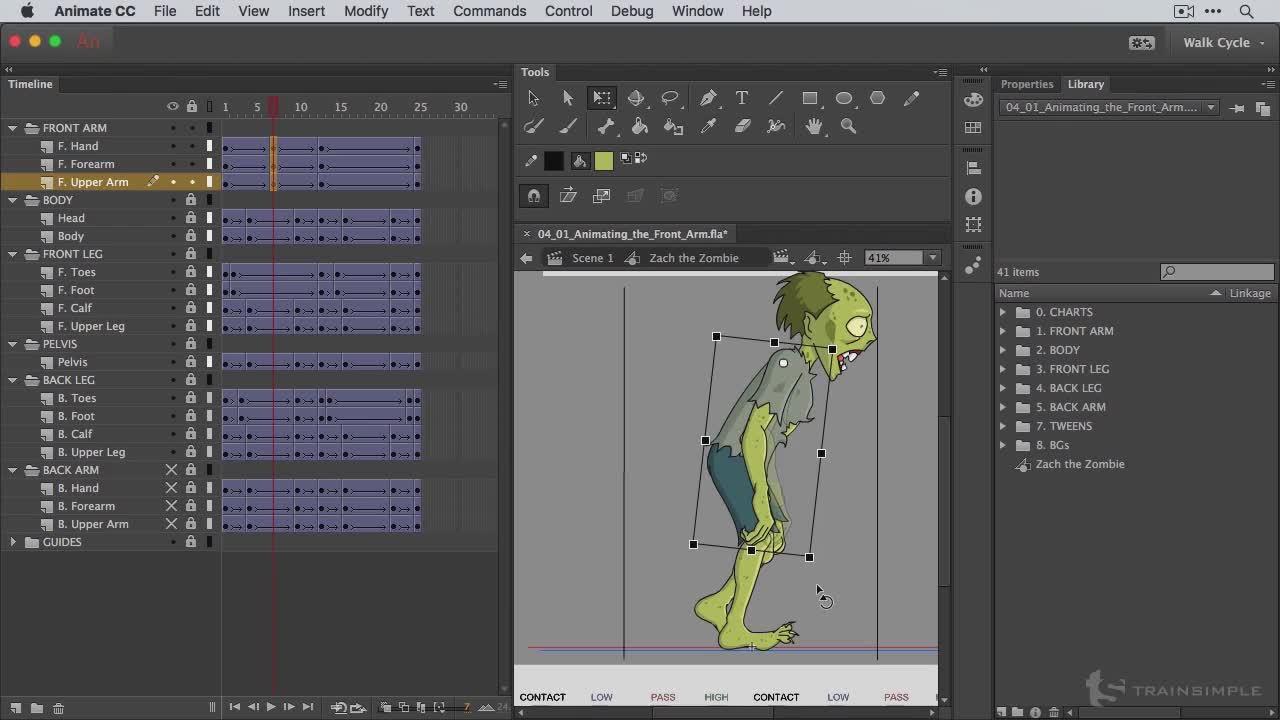Expand the 7. TWEENS library folder
Image resolution: width=1280 pixels, height=720 pixels.
[1003, 426]
